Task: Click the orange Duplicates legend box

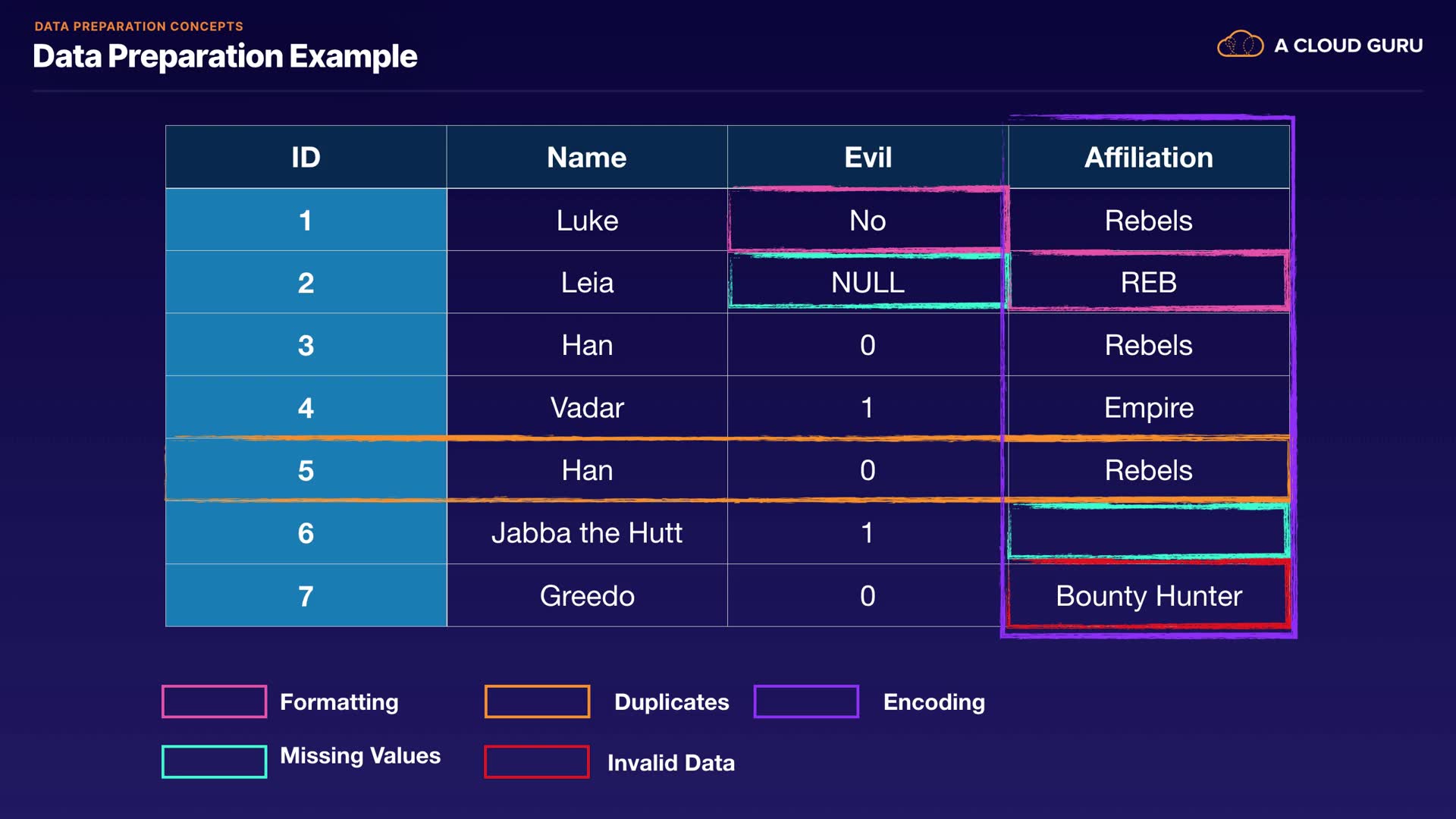Action: 537,701
